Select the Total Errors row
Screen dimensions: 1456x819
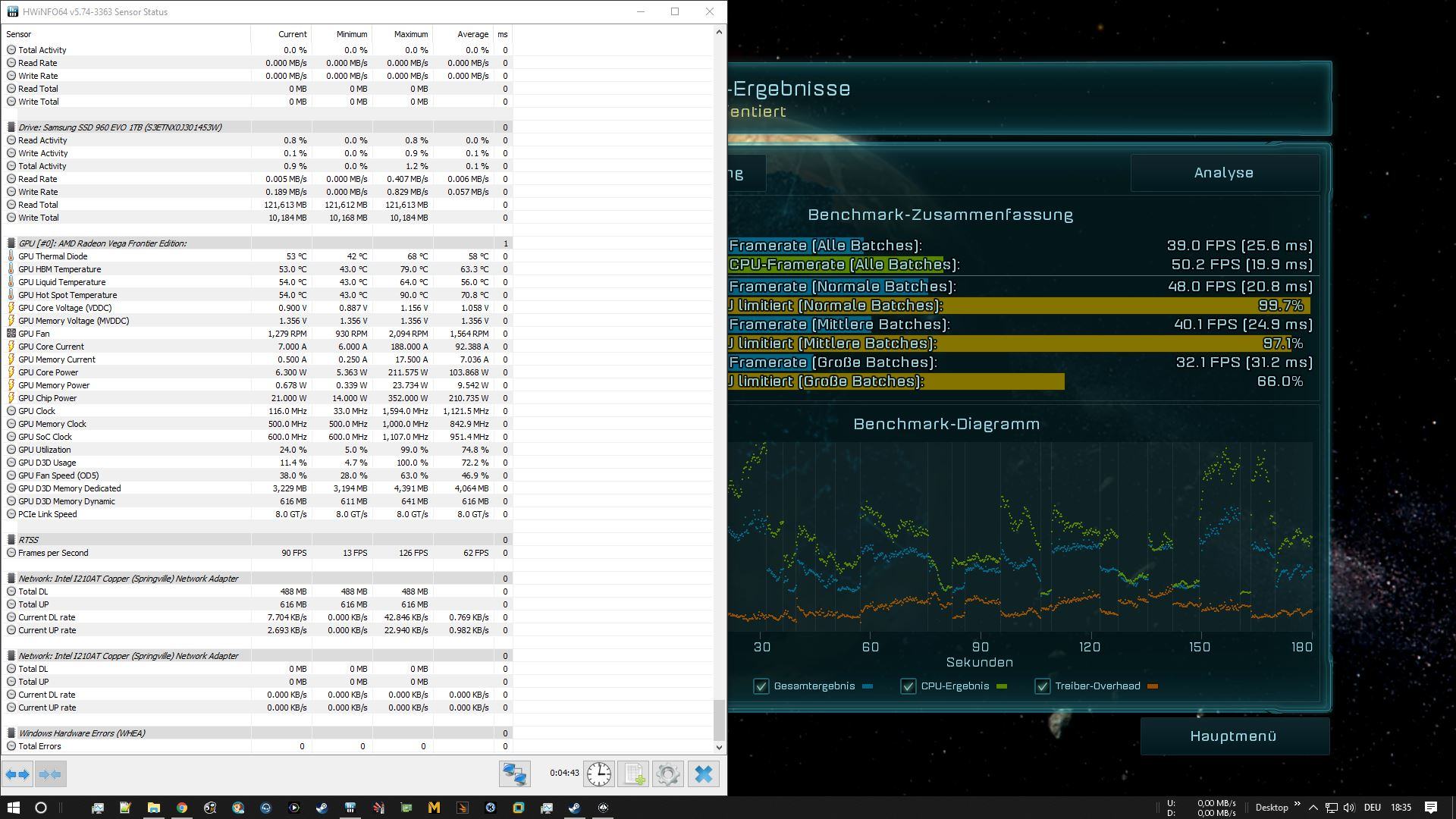point(258,746)
